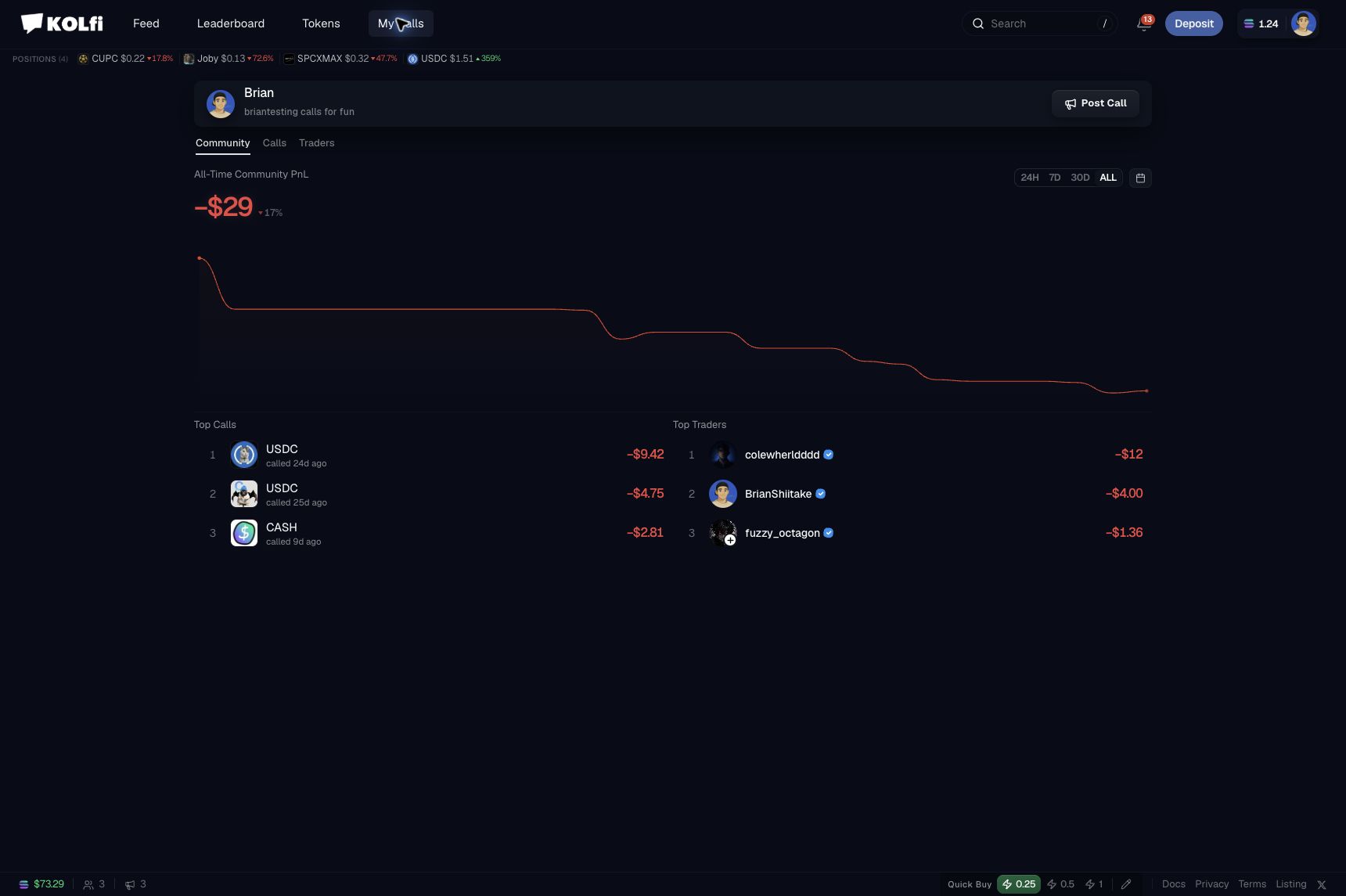Switch to the Calls tab

(274, 143)
